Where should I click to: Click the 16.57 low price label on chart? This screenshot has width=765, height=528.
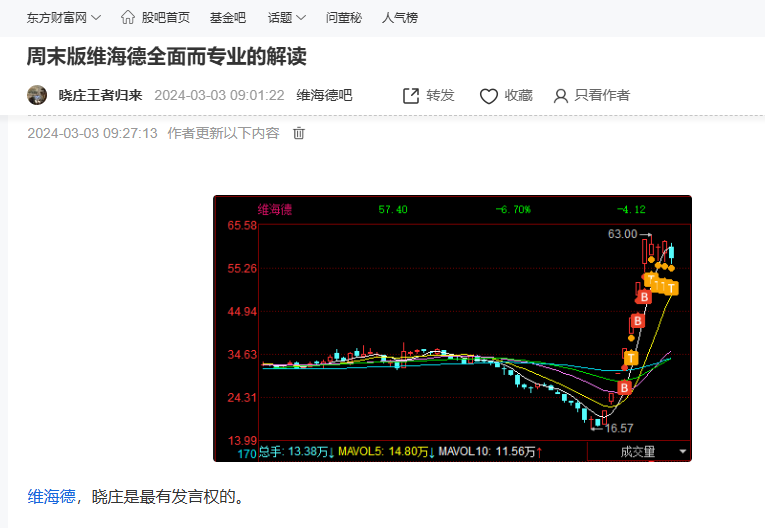[619, 428]
